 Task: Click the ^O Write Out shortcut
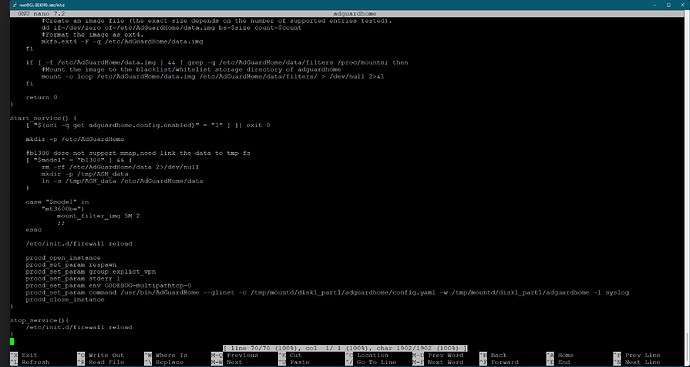pyautogui.click(x=101, y=355)
